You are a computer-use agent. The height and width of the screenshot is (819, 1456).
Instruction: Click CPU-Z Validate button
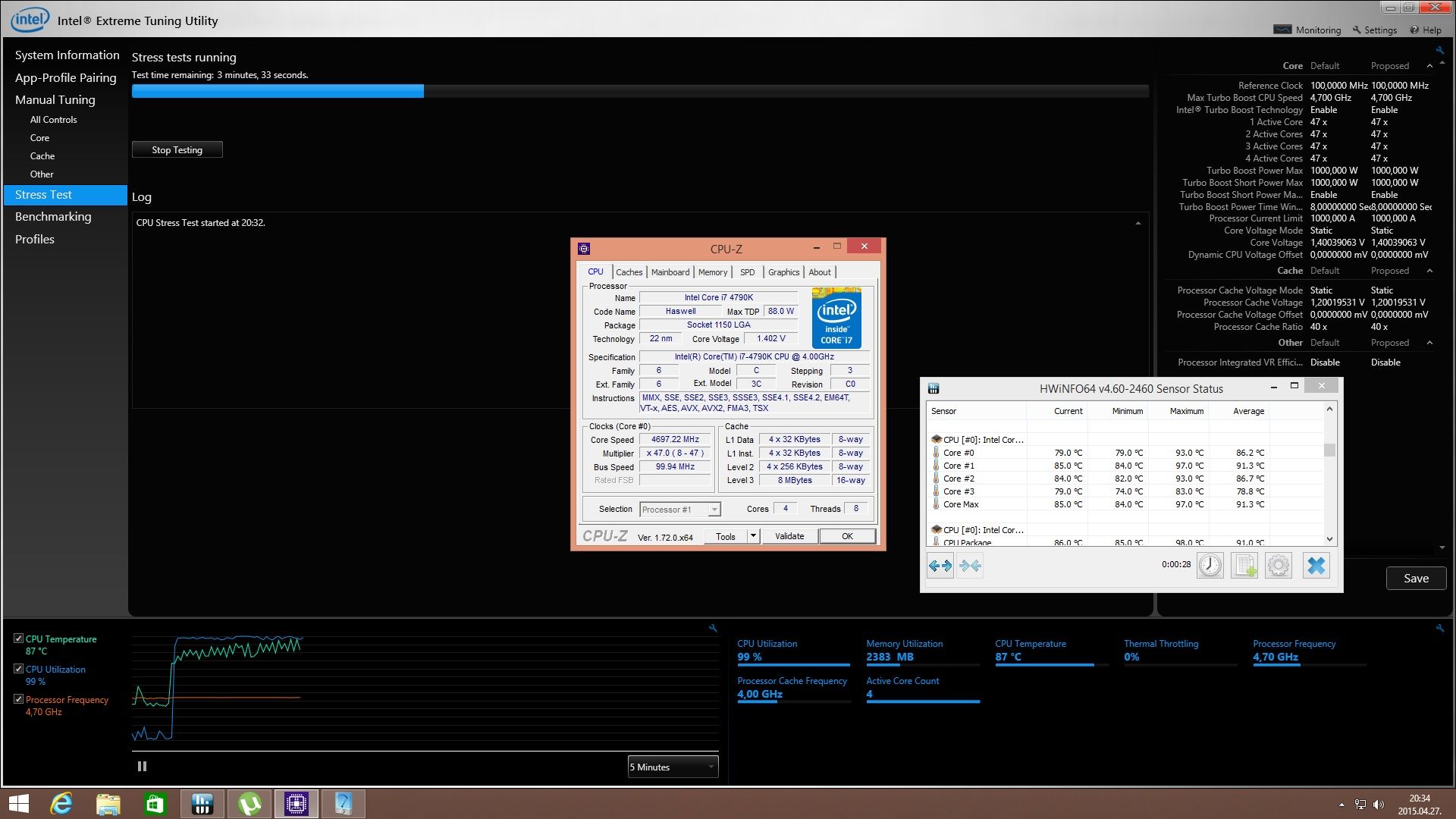click(789, 536)
